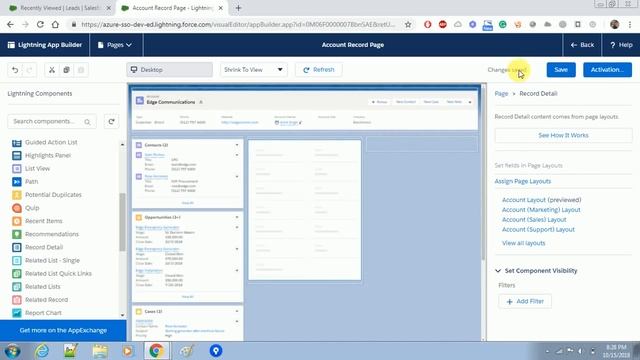Click the Activation button
Image resolution: width=640 pixels, height=360 pixels.
coord(607,70)
